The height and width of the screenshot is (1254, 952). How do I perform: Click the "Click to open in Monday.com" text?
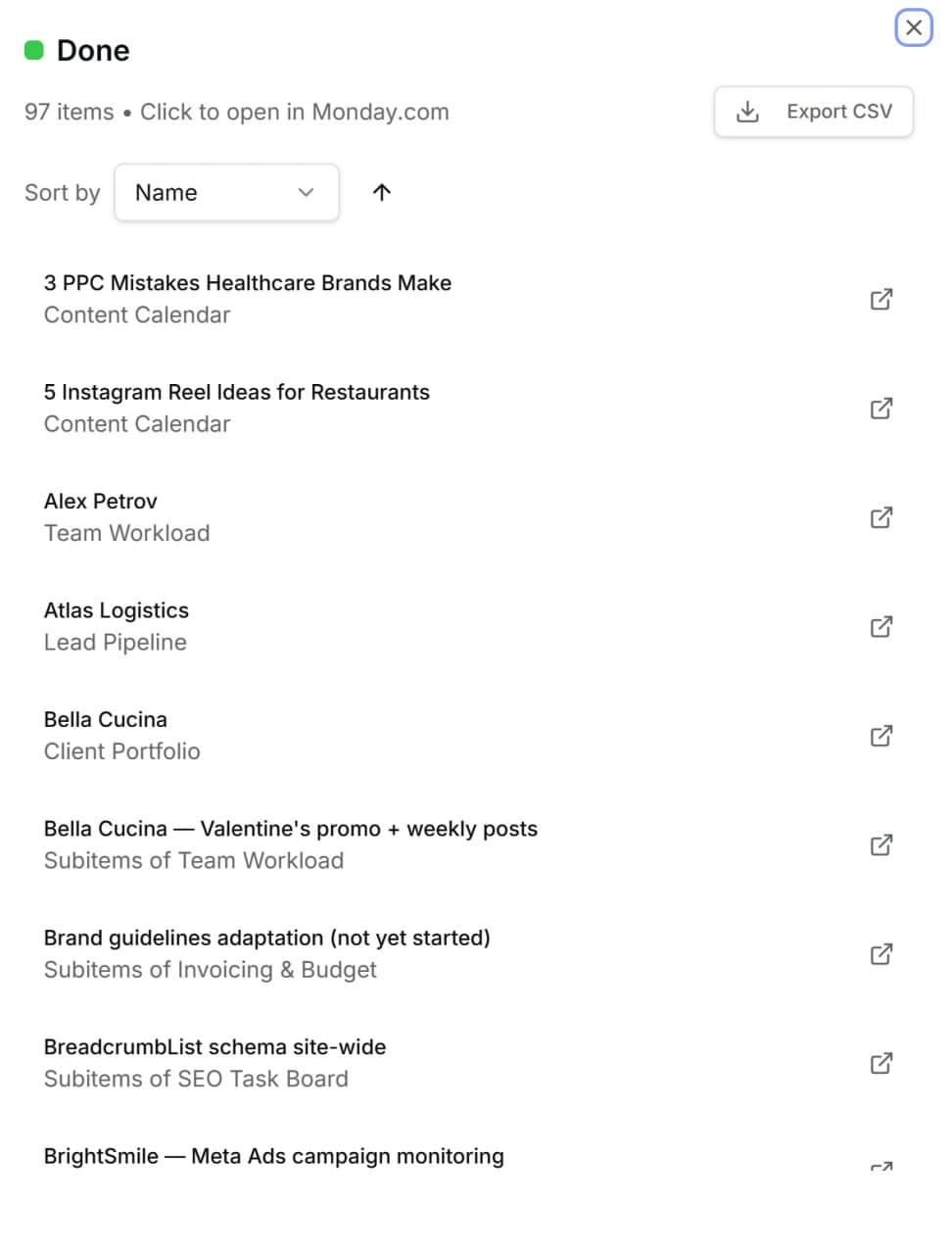pyautogui.click(x=294, y=112)
